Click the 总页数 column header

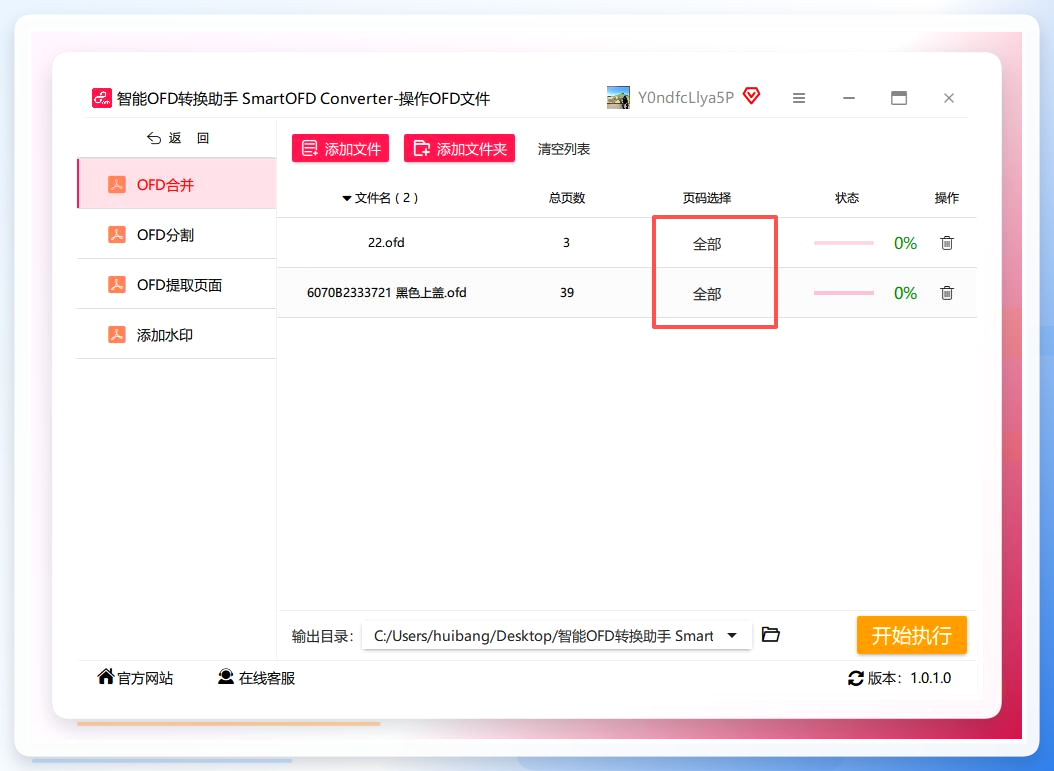(567, 198)
